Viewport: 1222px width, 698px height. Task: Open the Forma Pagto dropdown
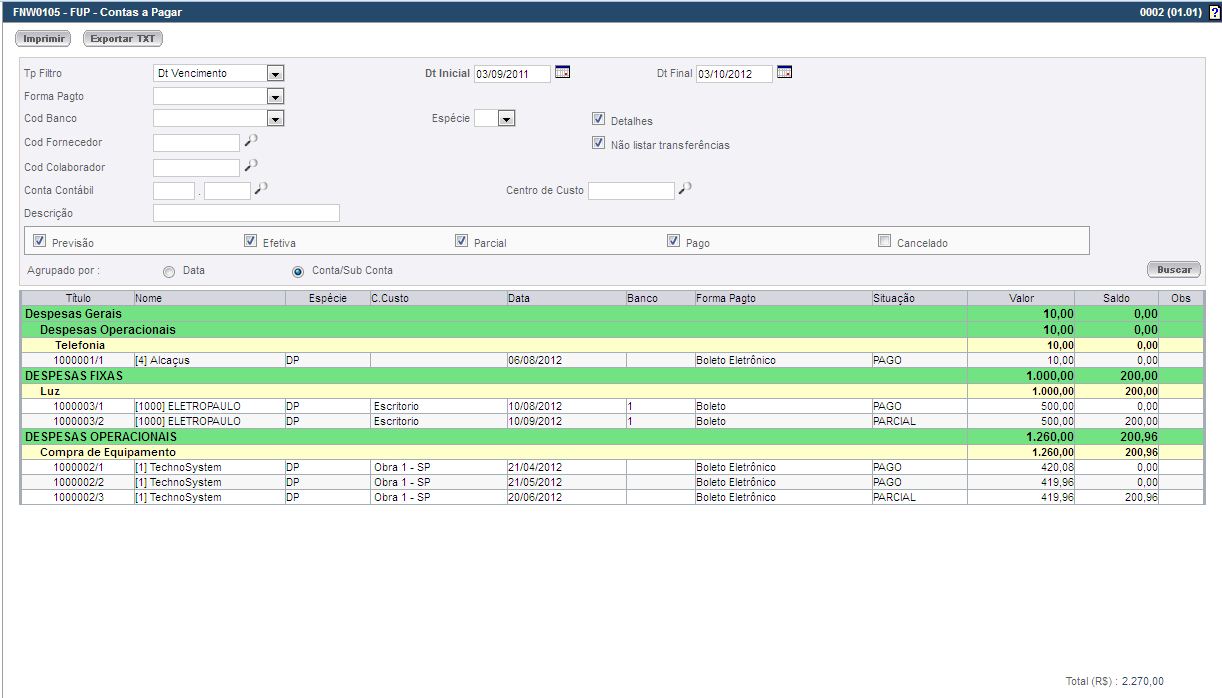(x=275, y=96)
